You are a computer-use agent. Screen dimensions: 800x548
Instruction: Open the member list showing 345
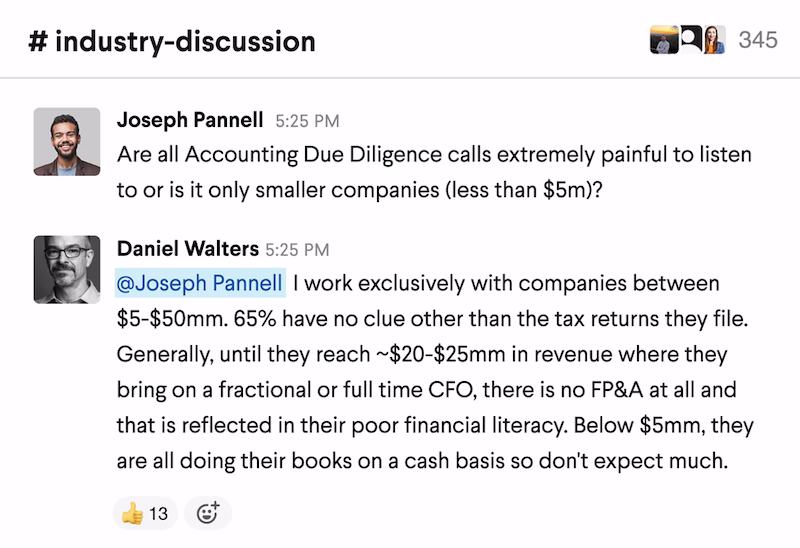click(x=757, y=40)
